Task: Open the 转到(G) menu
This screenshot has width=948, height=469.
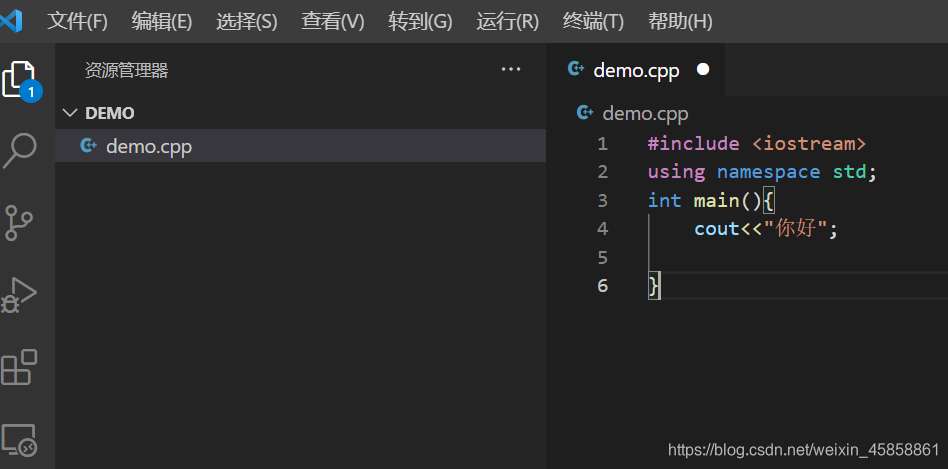Action: point(420,22)
